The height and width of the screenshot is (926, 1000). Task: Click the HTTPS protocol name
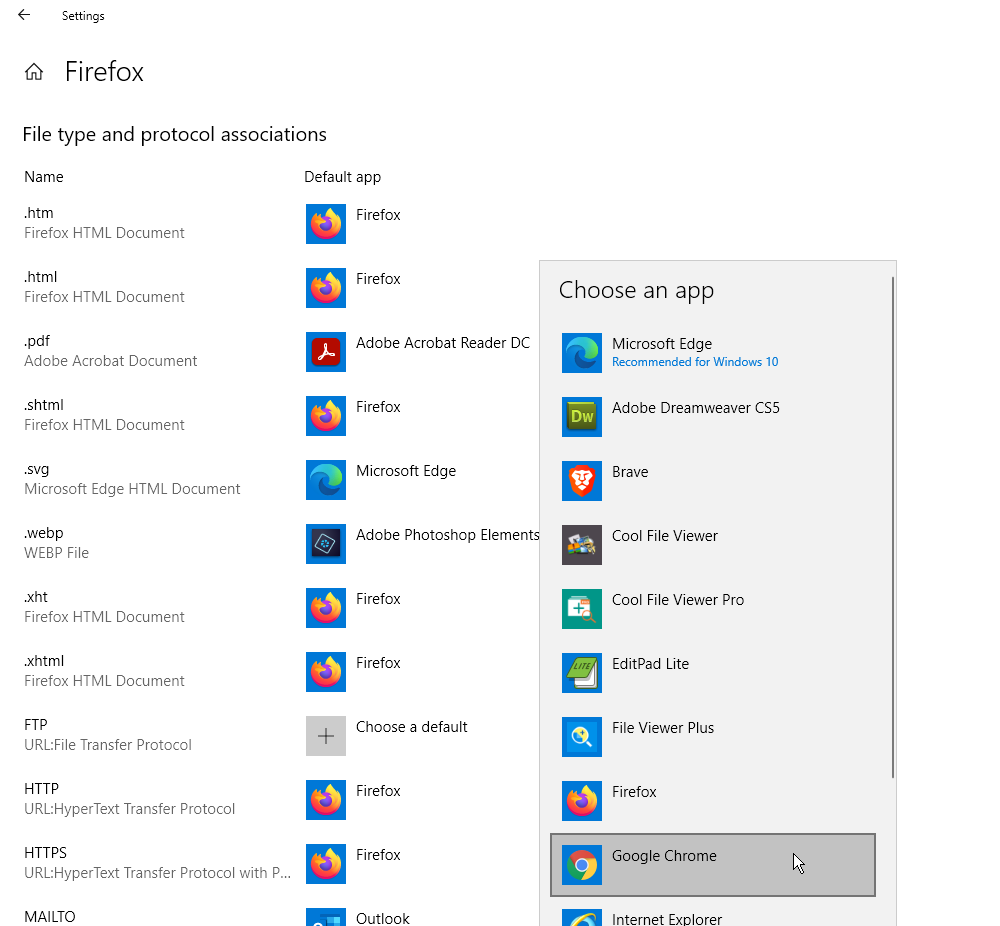45,853
